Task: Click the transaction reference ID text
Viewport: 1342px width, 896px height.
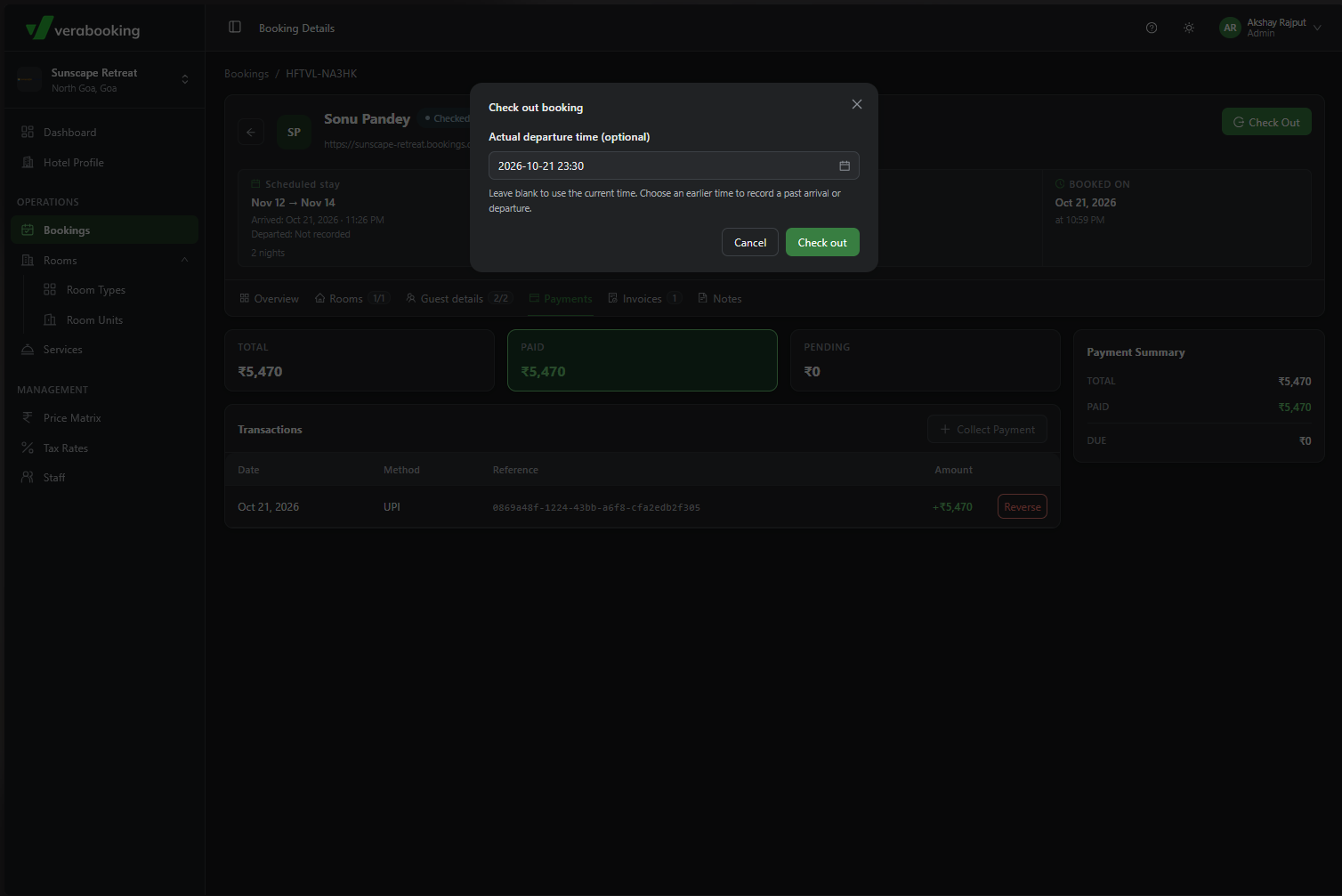Action: click(596, 508)
